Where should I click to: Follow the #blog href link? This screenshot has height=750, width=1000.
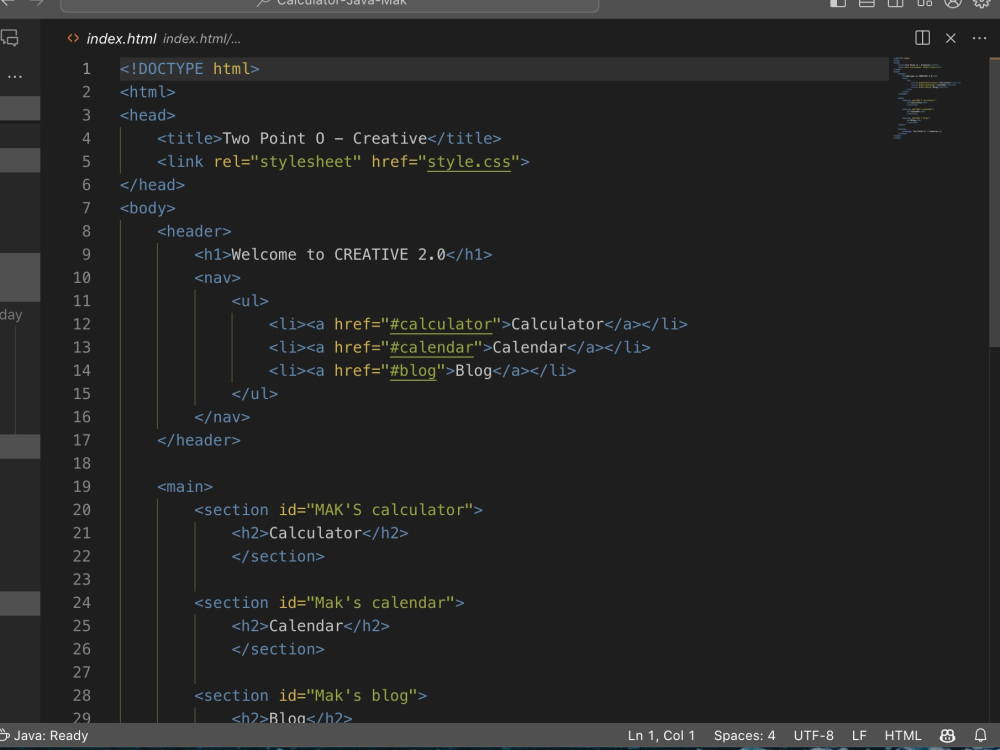tap(413, 371)
